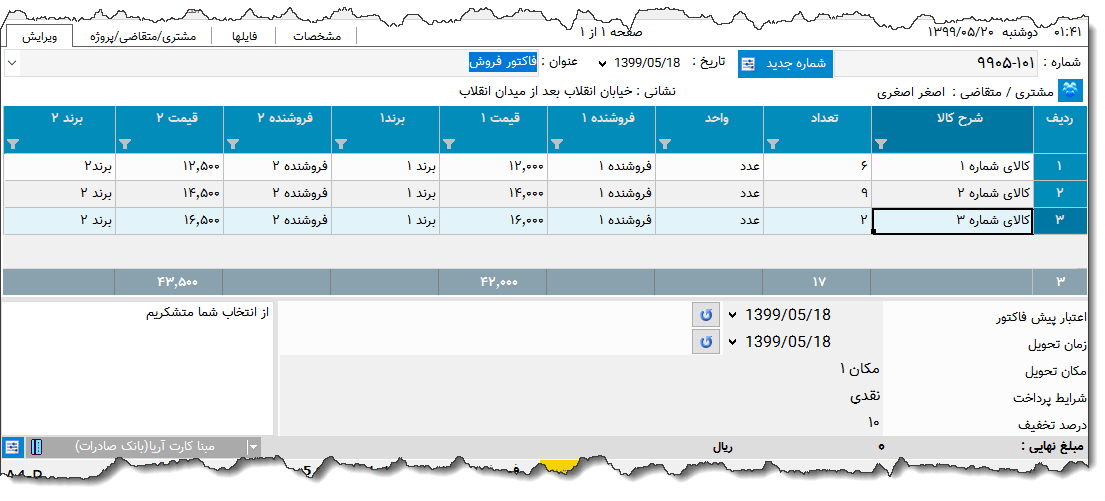This screenshot has height=501, width=1105.
Task: Select row header number ۱
Action: click(x=1060, y=167)
